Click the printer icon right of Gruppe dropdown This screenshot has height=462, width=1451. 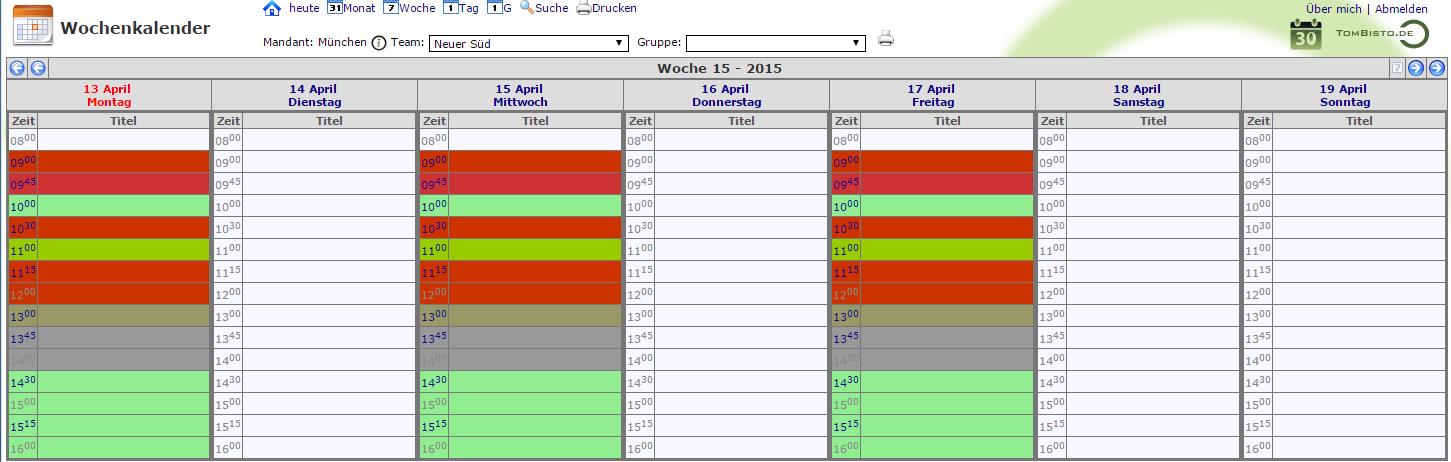click(x=885, y=40)
